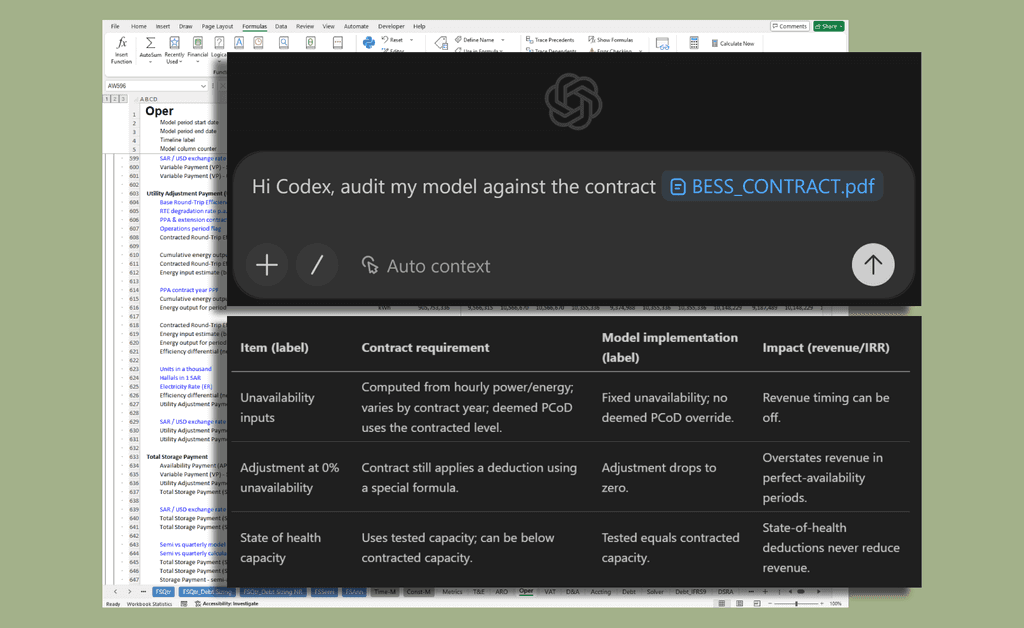
Task: Click Show Formulas
Action: [x=611, y=40]
